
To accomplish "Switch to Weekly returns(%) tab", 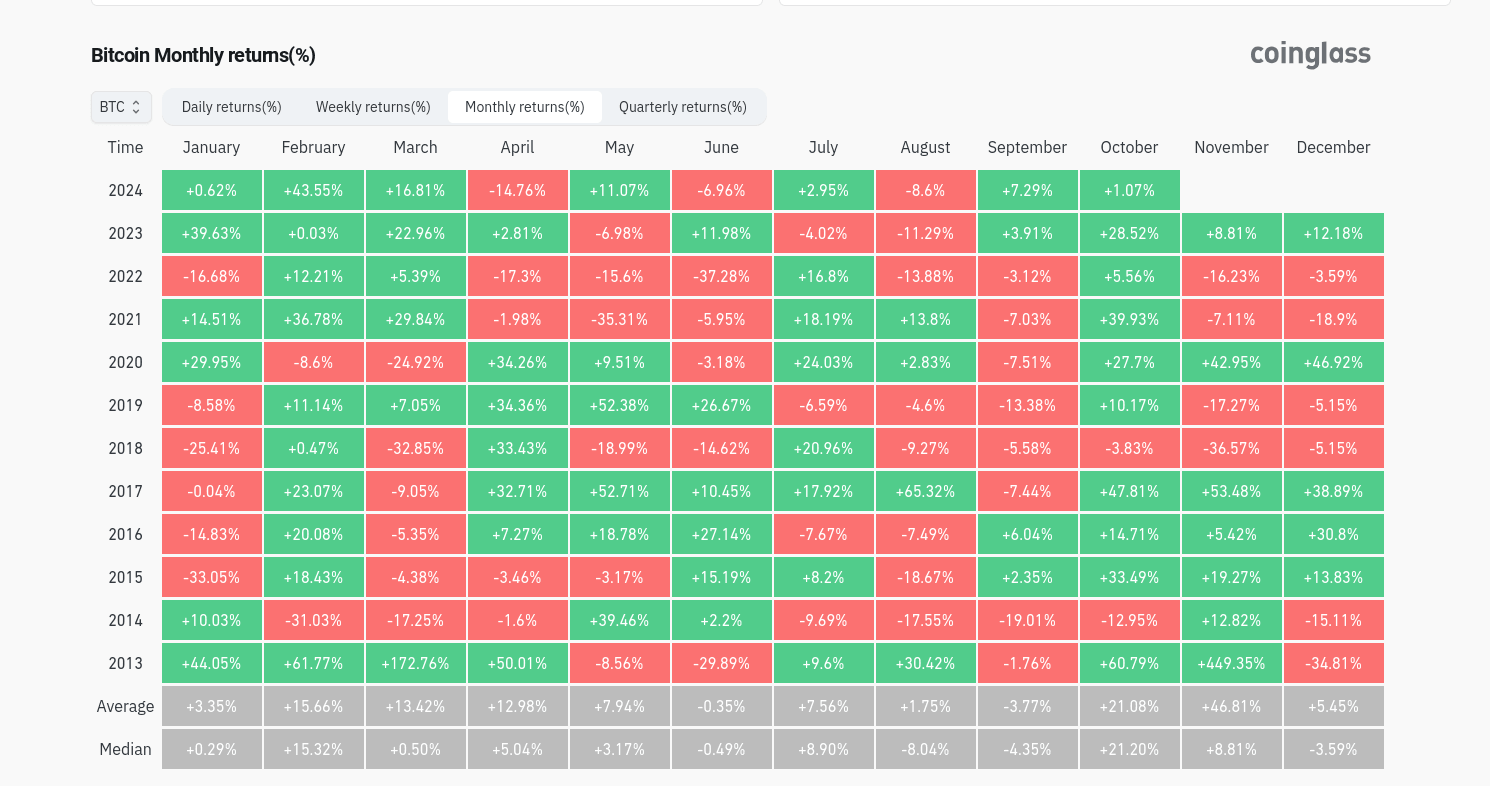I will coord(373,107).
